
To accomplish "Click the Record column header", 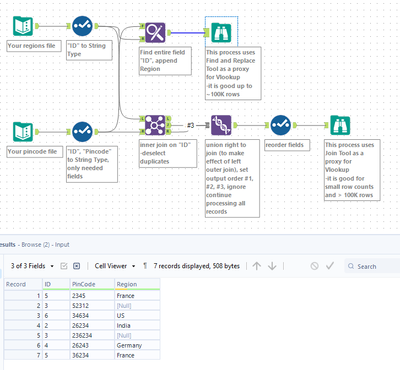I will tap(23, 284).
